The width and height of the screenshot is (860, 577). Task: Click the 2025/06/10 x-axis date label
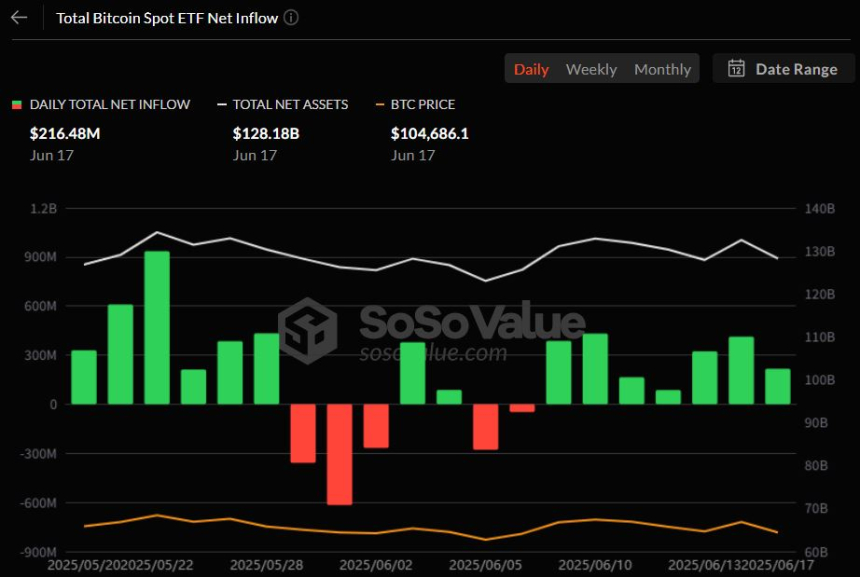(595, 565)
